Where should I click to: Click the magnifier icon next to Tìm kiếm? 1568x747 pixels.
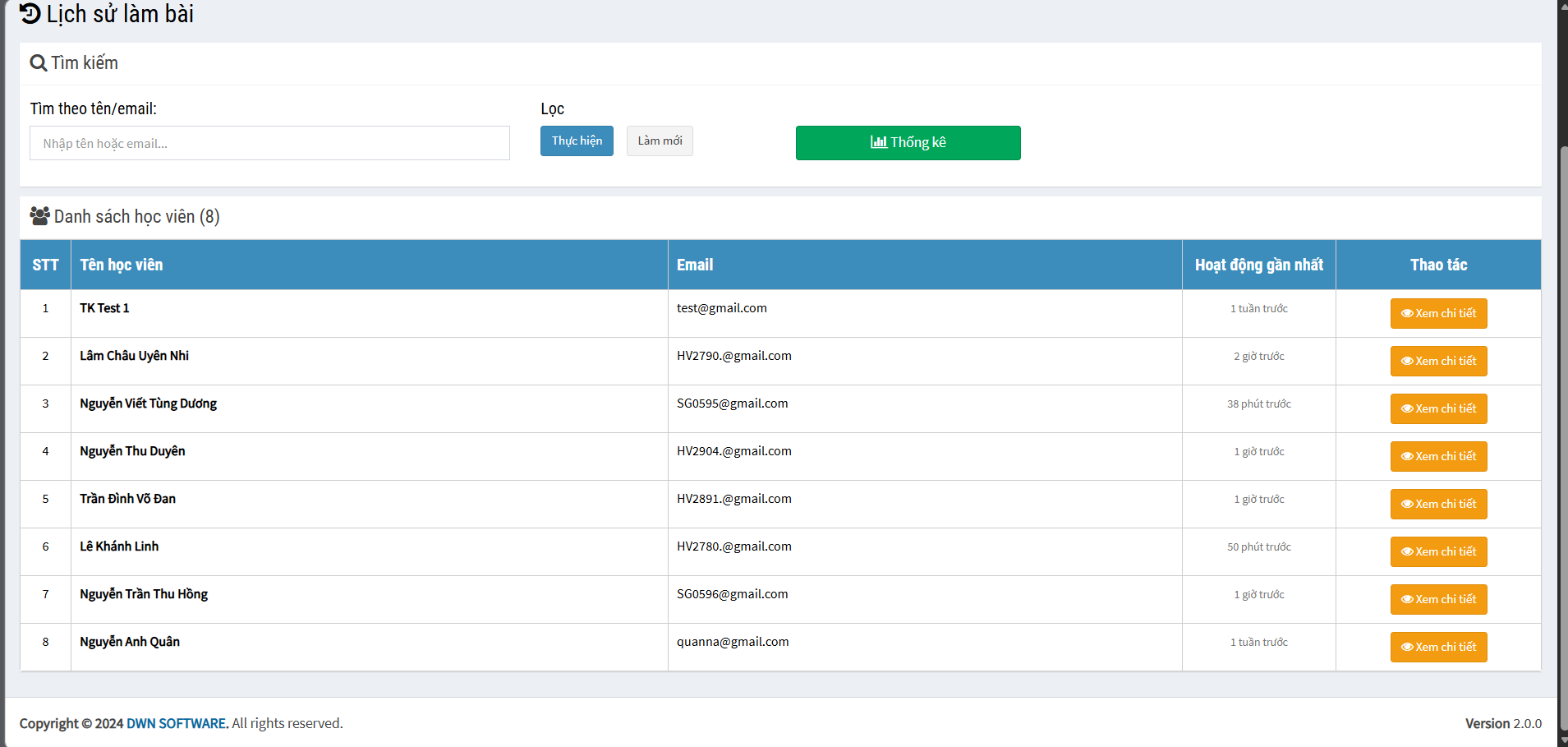[38, 63]
